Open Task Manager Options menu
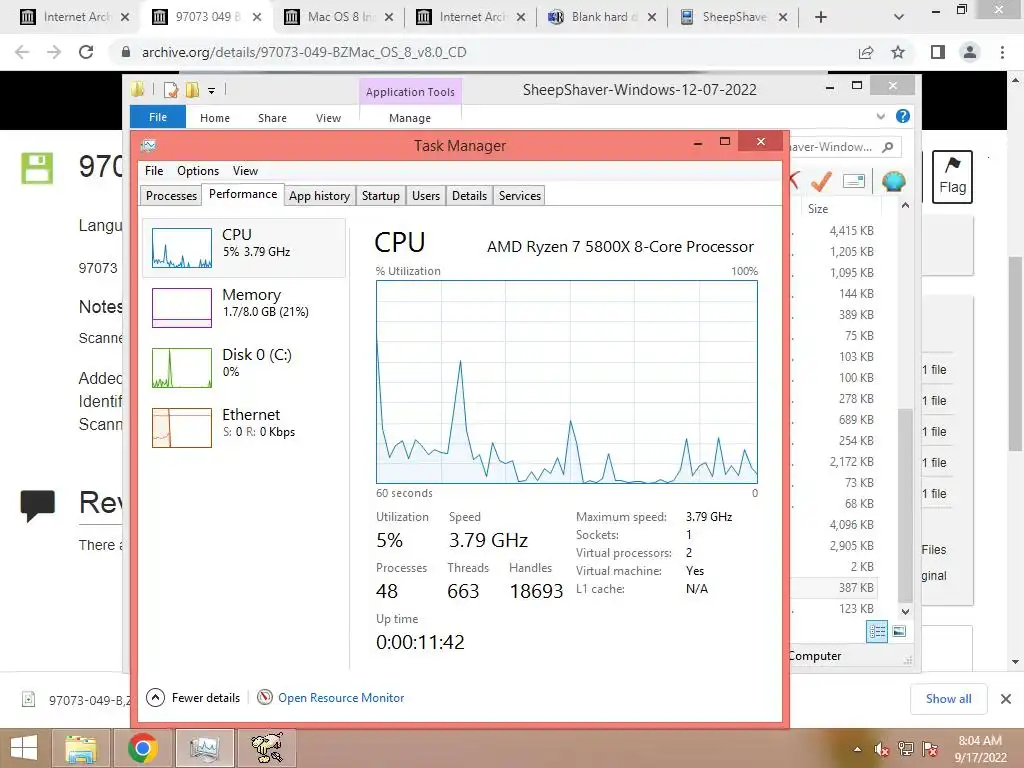Screen dimensions: 1024x768 (198, 170)
